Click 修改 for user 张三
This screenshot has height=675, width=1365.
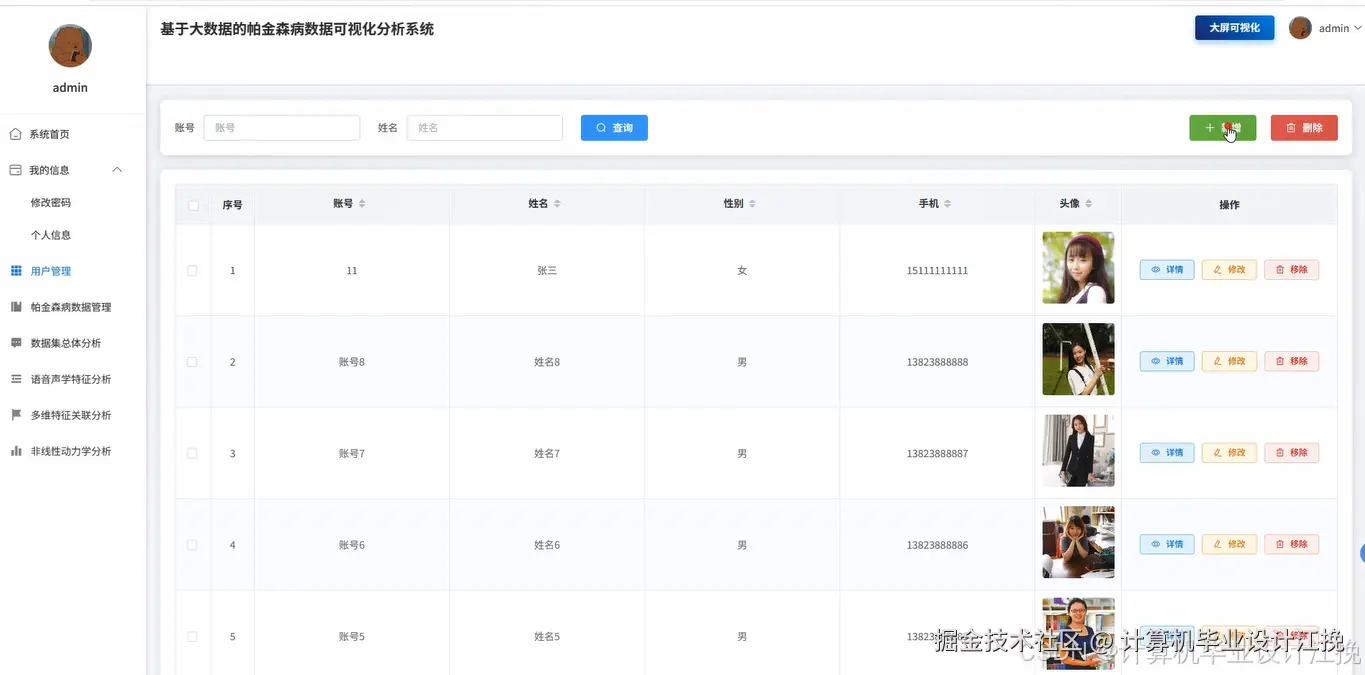click(x=1229, y=270)
